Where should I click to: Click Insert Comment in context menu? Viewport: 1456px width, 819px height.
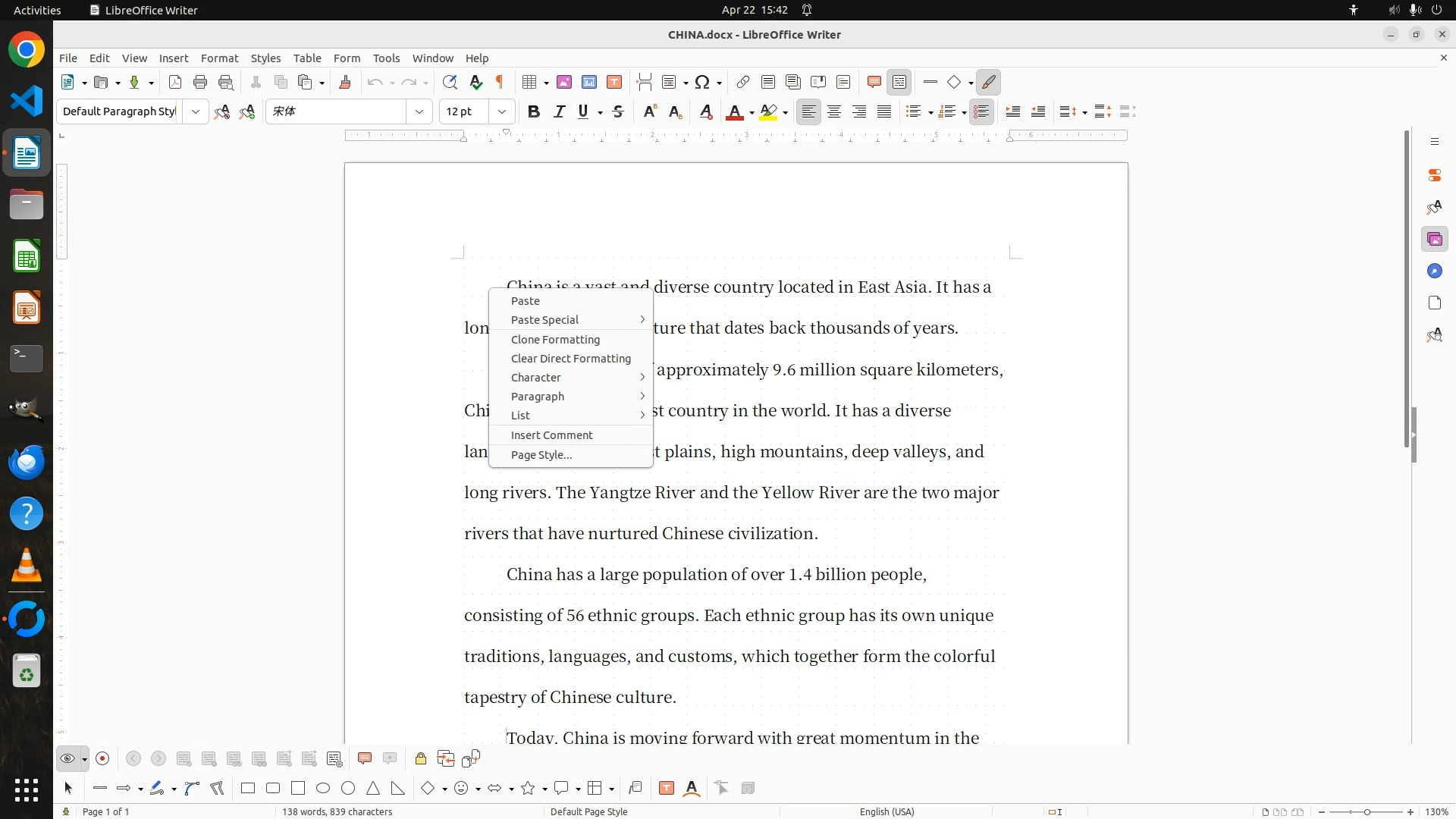[551, 435]
